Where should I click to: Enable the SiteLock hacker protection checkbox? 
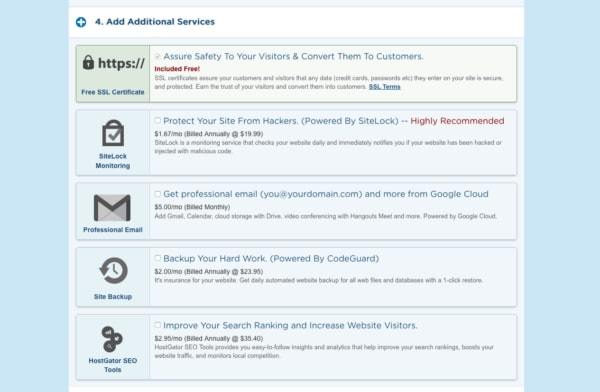tap(158, 121)
